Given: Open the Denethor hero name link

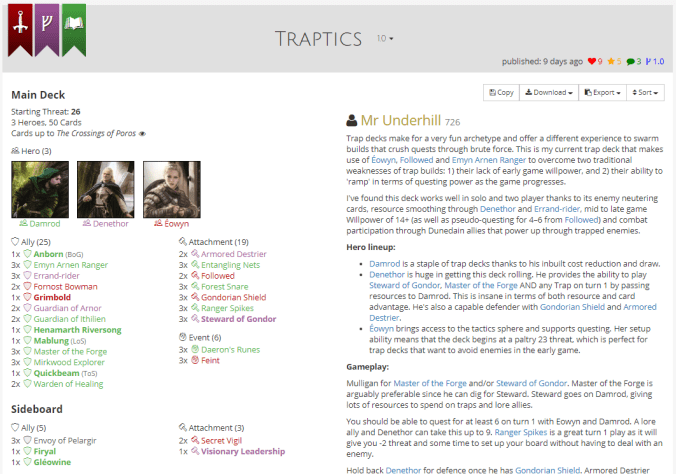Looking at the screenshot, I should click(x=110, y=224).
